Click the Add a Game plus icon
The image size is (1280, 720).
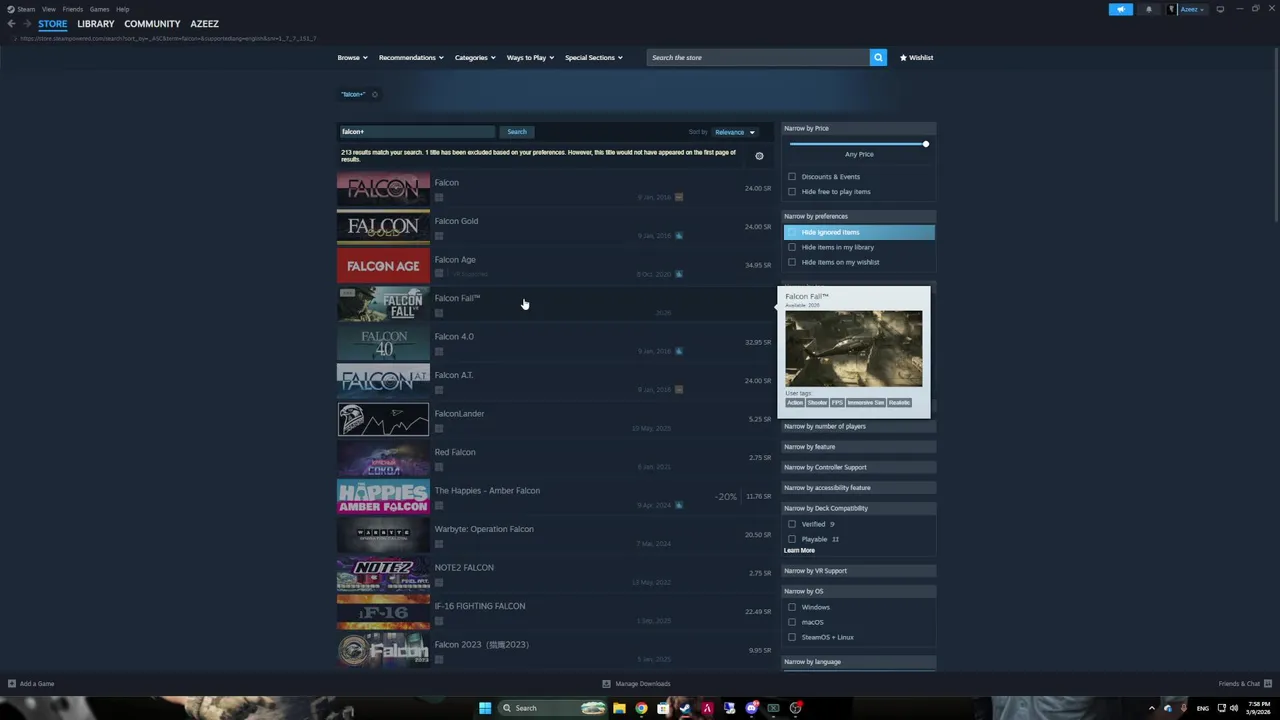(x=12, y=684)
